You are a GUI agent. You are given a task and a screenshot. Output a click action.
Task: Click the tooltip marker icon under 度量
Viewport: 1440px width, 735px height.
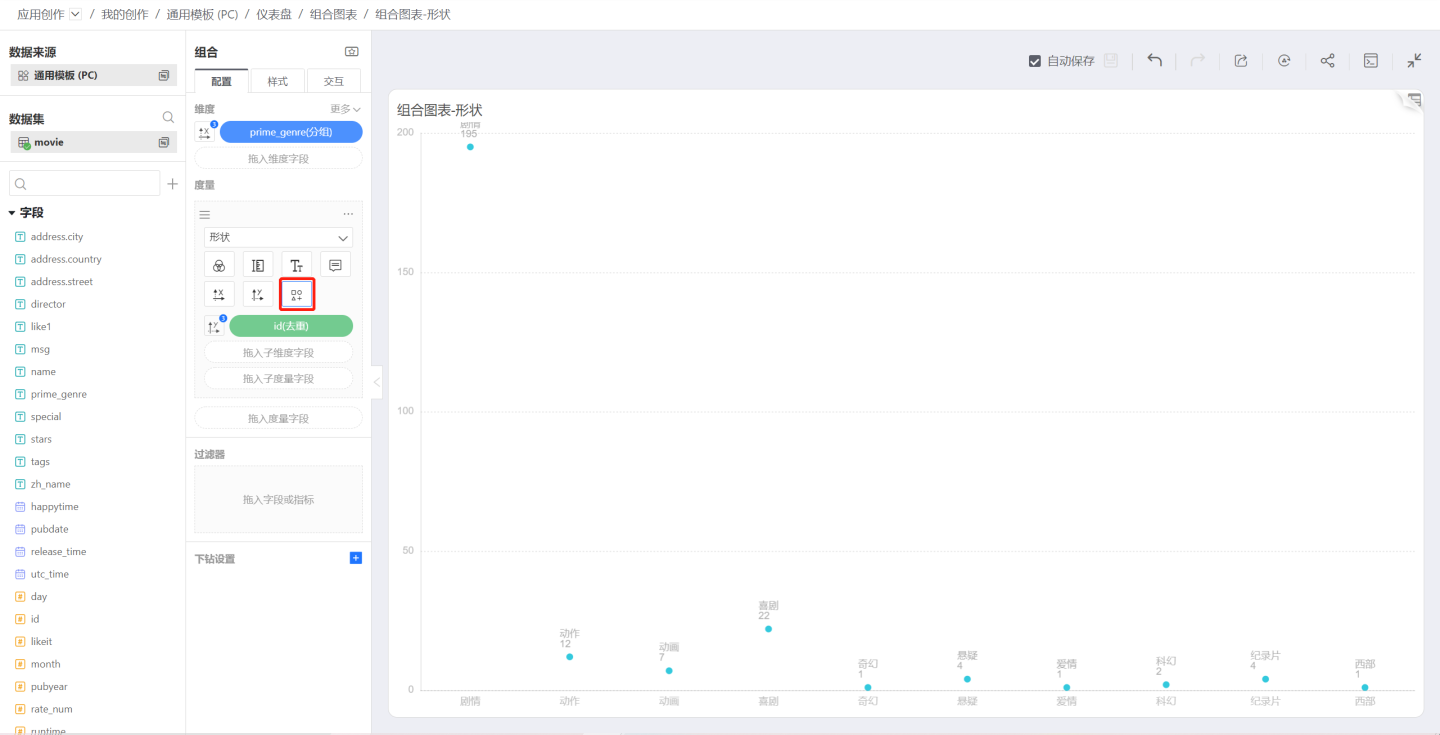click(335, 265)
